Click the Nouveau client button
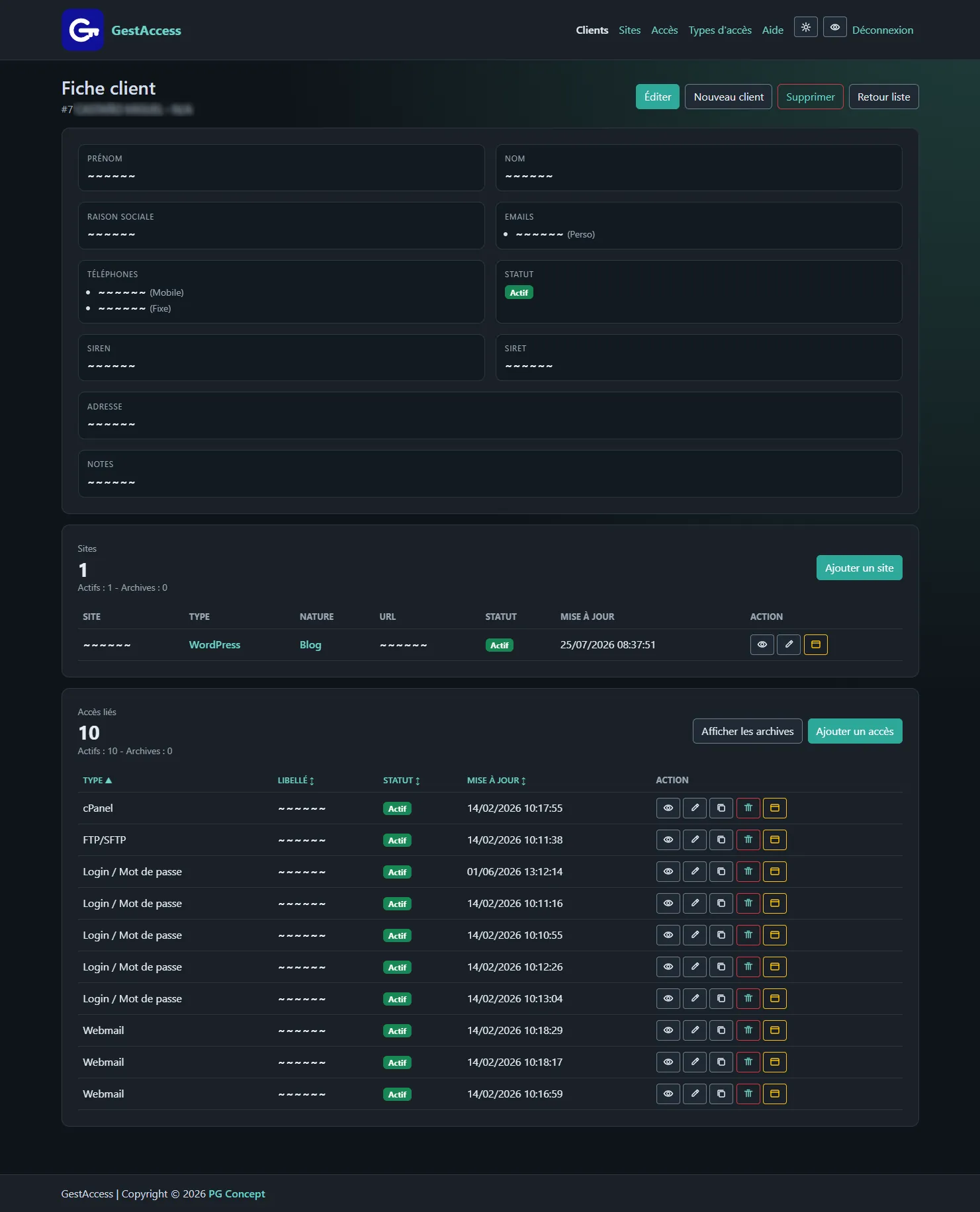 click(x=728, y=97)
